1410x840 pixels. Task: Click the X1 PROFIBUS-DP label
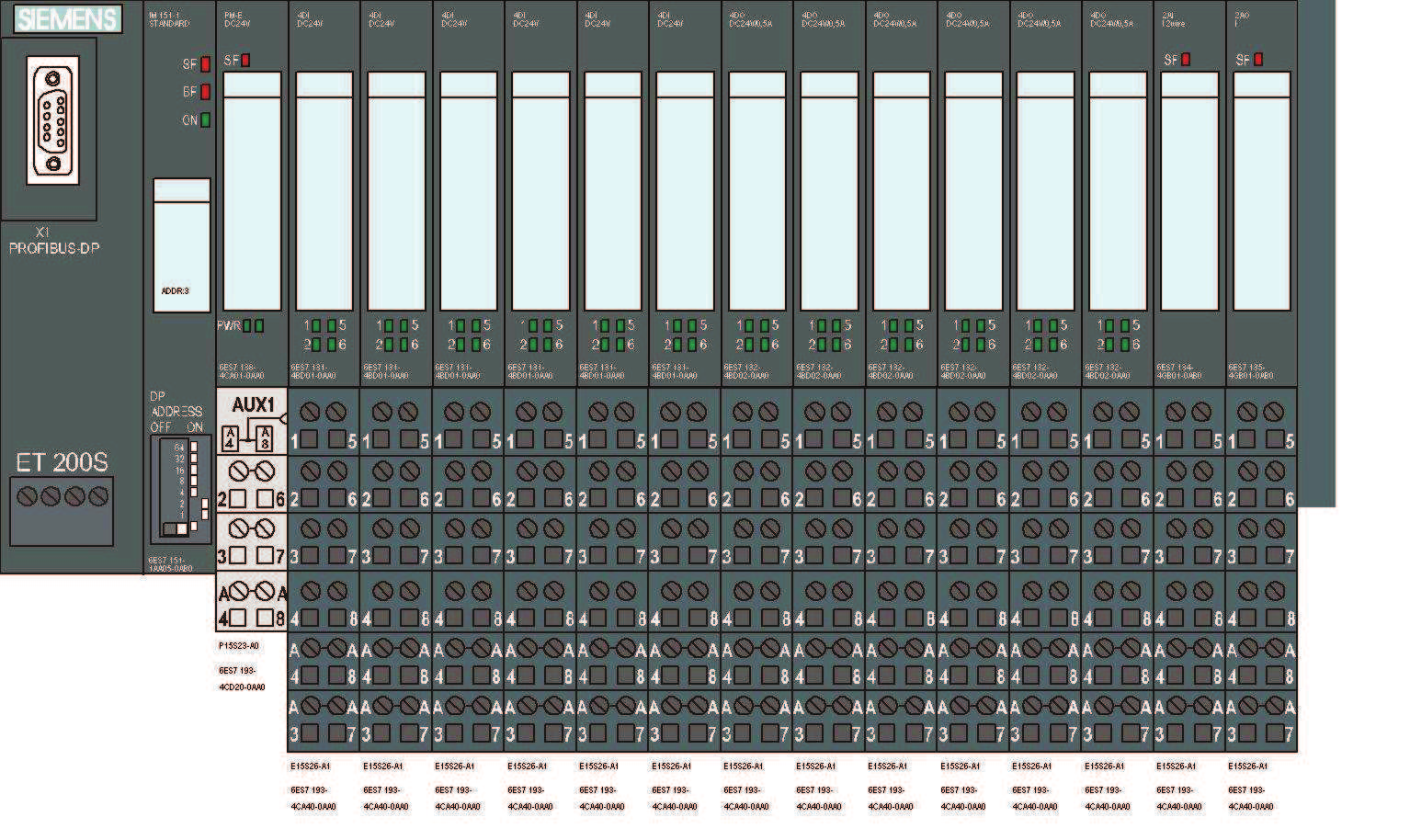54,241
